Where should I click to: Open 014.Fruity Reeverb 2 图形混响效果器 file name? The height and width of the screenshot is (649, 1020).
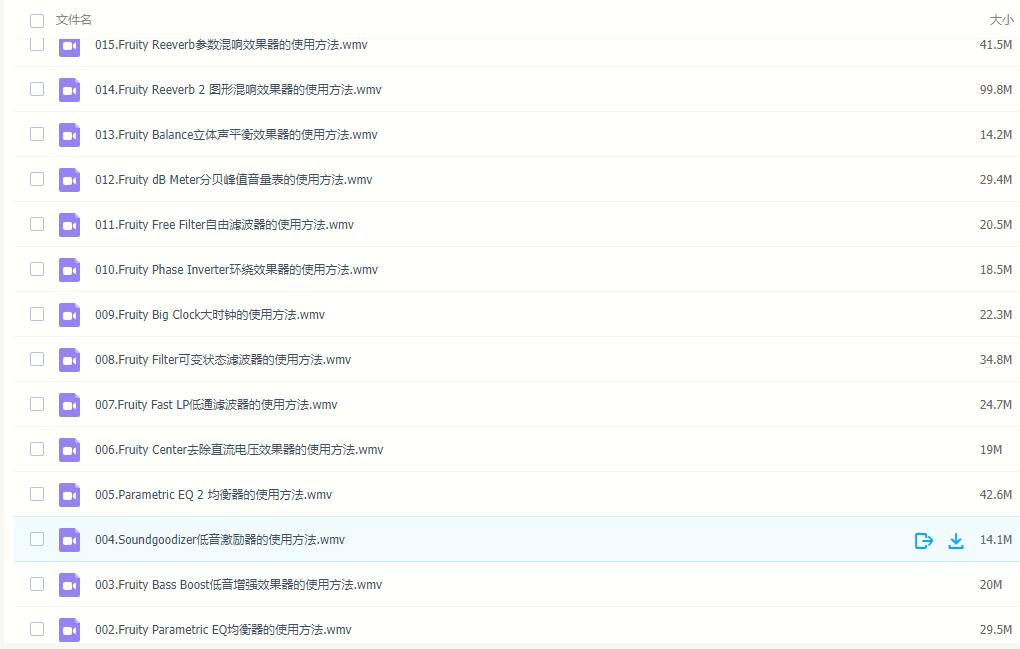pos(238,90)
